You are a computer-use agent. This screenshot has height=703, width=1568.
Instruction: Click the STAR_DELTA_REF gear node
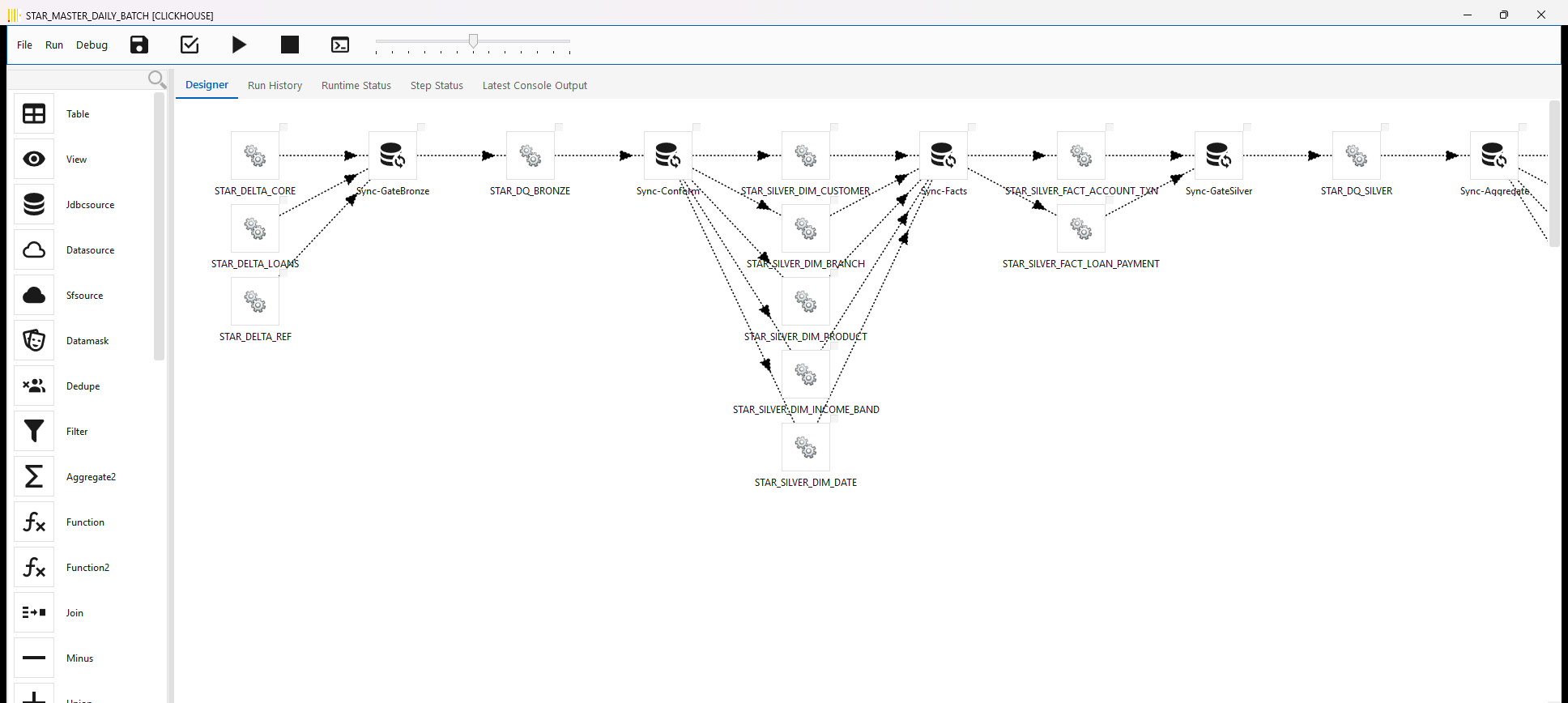[255, 301]
